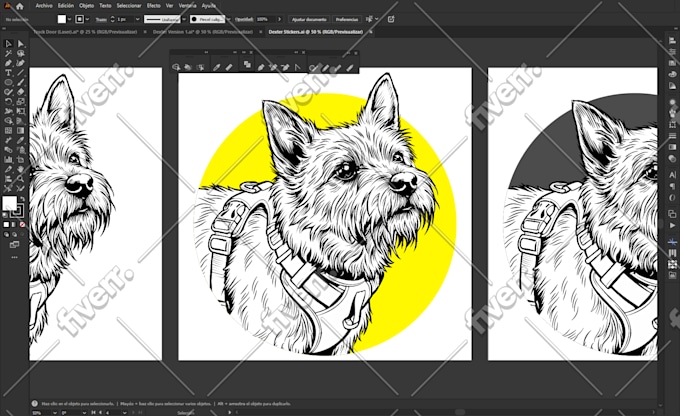Open the arrange/align options dropdown in control bar

[376, 19]
